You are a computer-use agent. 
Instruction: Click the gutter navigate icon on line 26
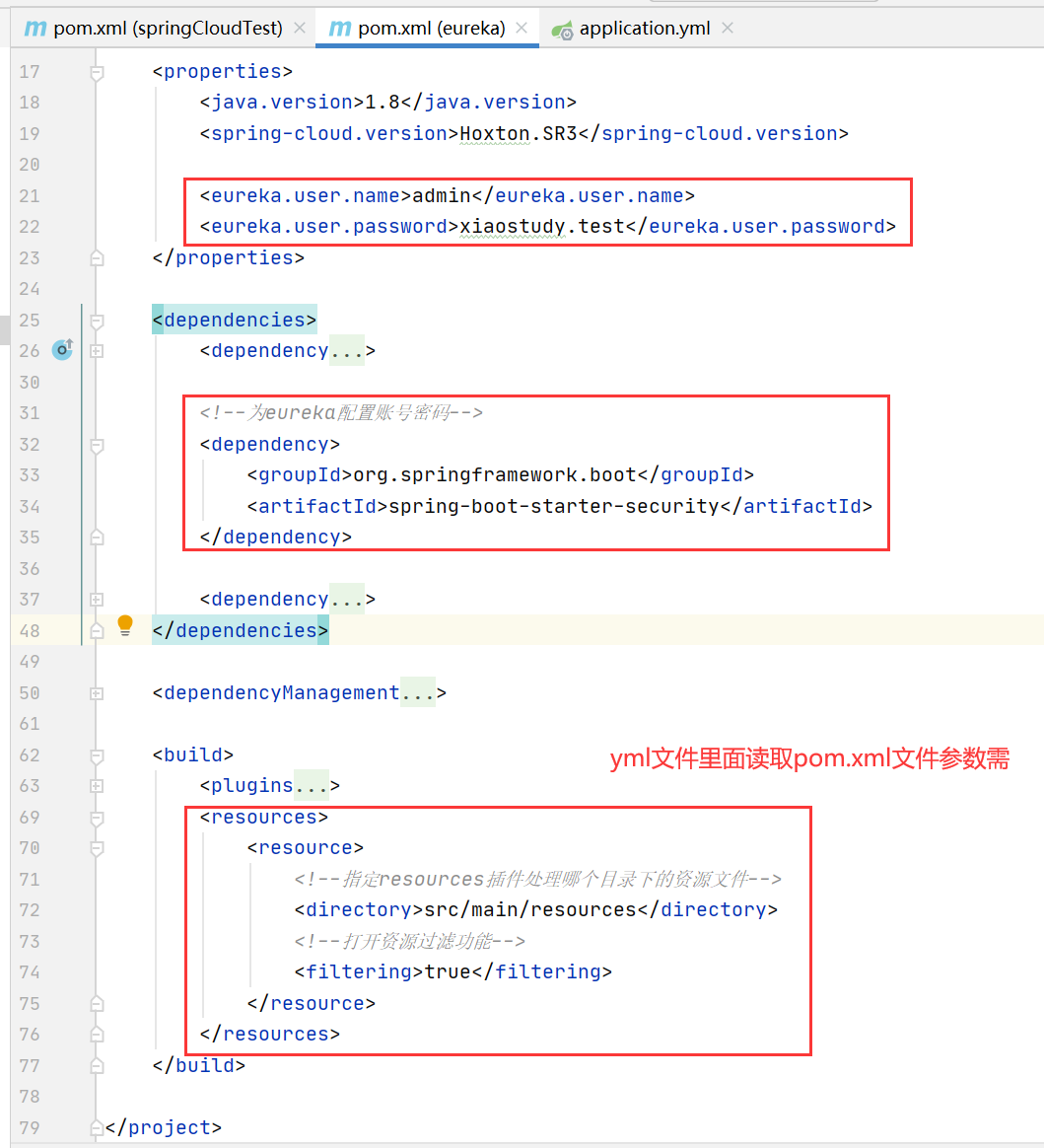(x=63, y=350)
